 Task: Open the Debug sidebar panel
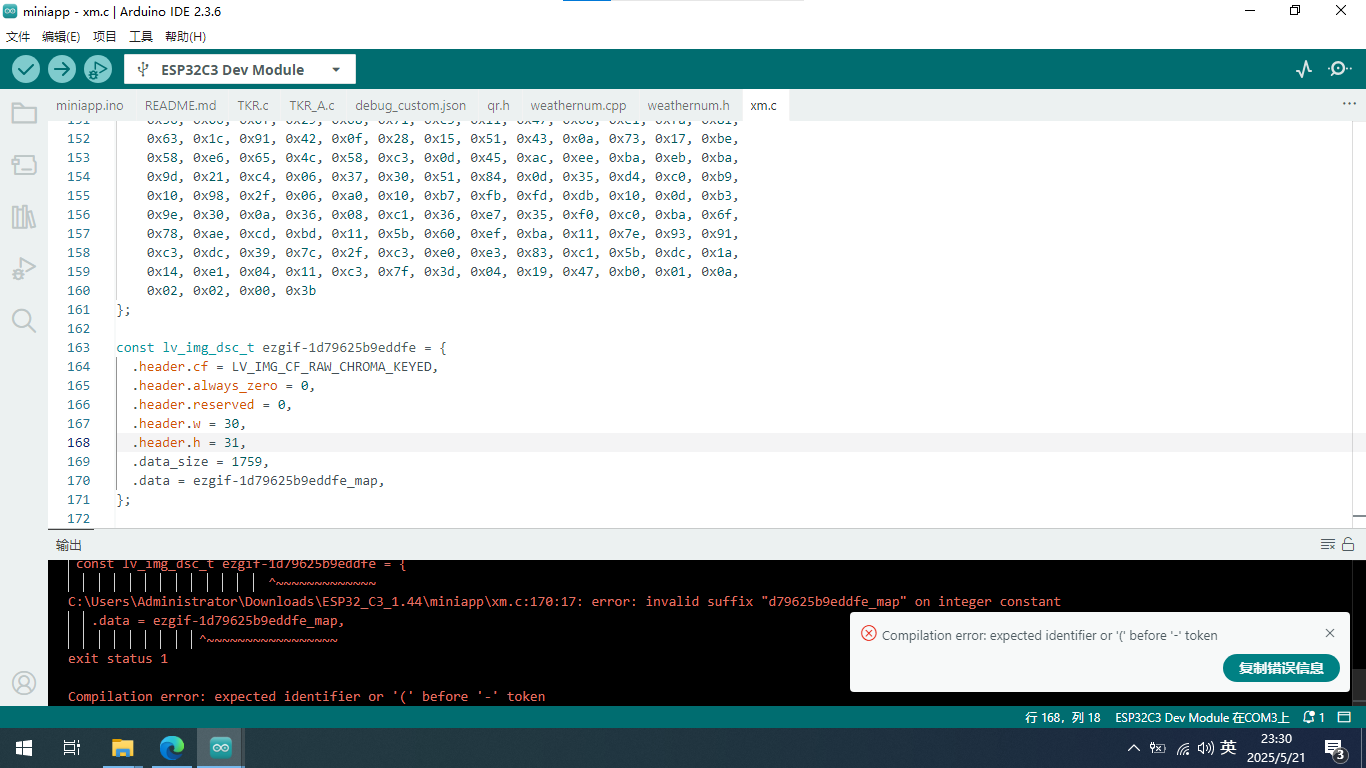point(24,268)
